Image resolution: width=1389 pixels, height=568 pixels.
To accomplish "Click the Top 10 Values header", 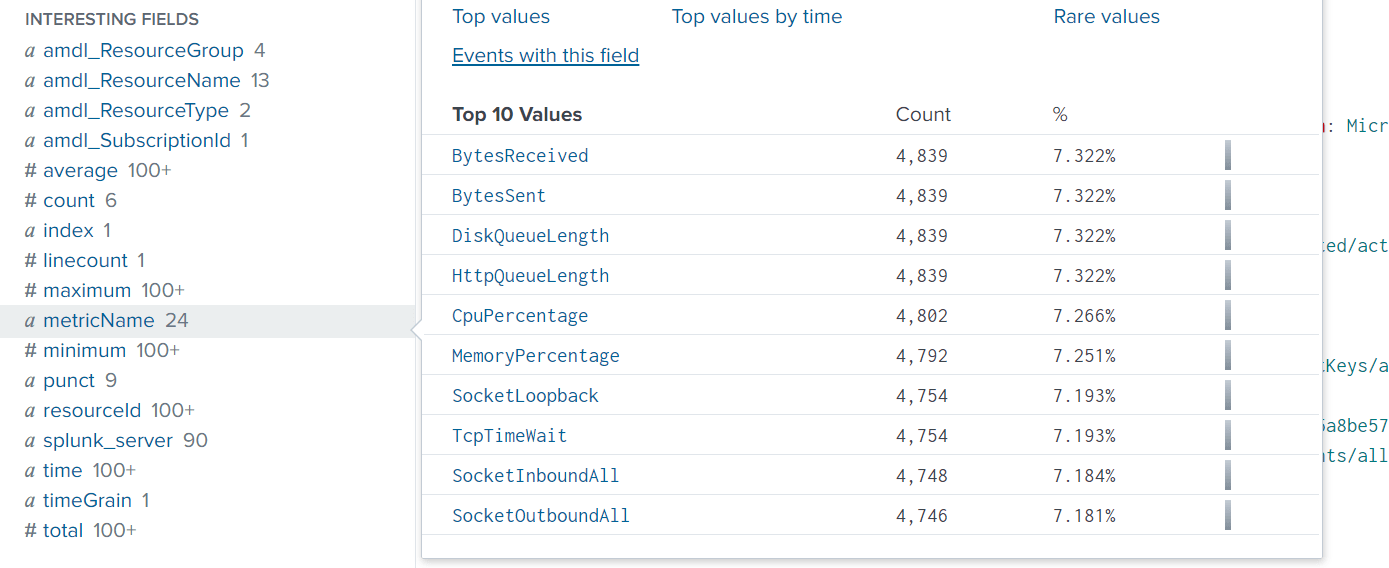I will point(517,115).
